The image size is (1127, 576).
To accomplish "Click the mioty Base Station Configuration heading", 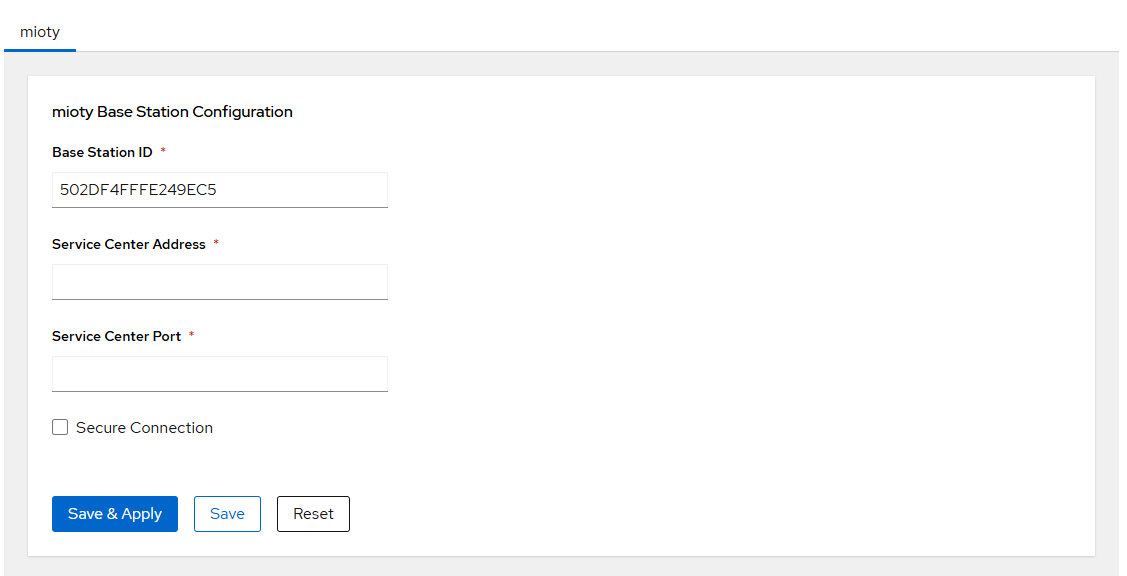I will [172, 112].
